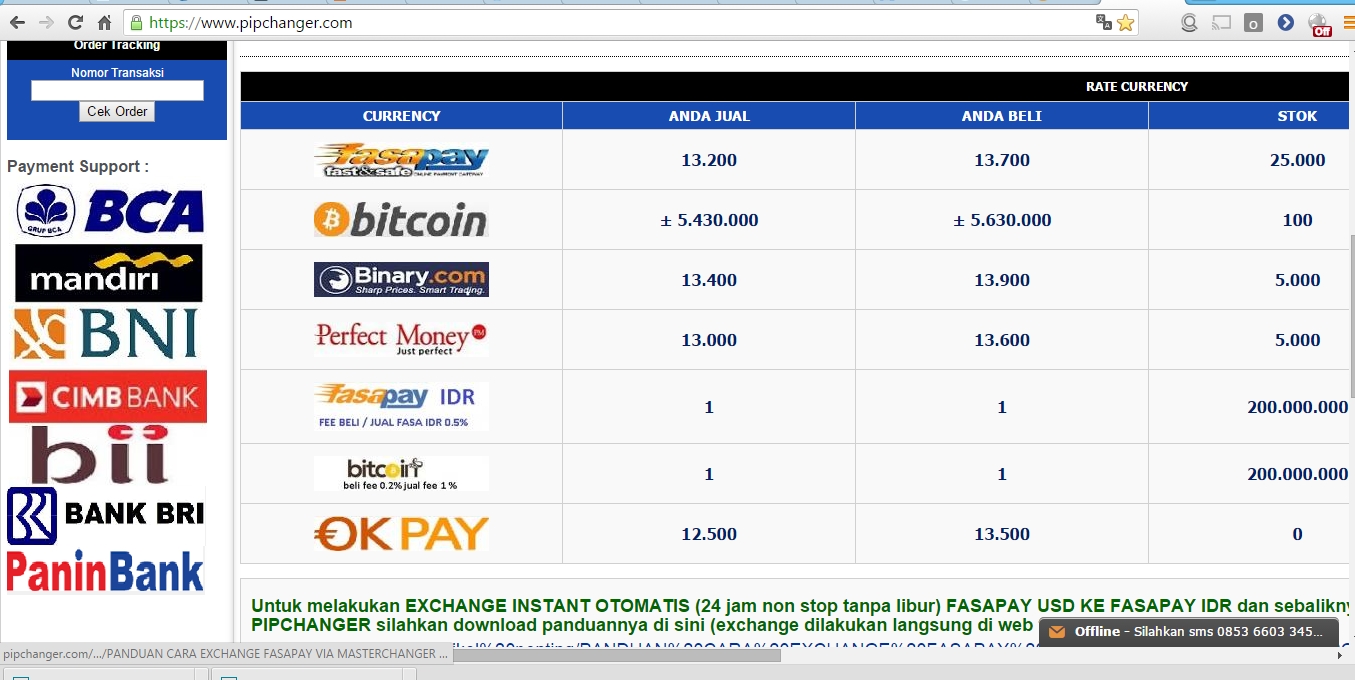Click OKPAY stock value 0
Viewport: 1355px width, 680px height.
(x=1297, y=534)
